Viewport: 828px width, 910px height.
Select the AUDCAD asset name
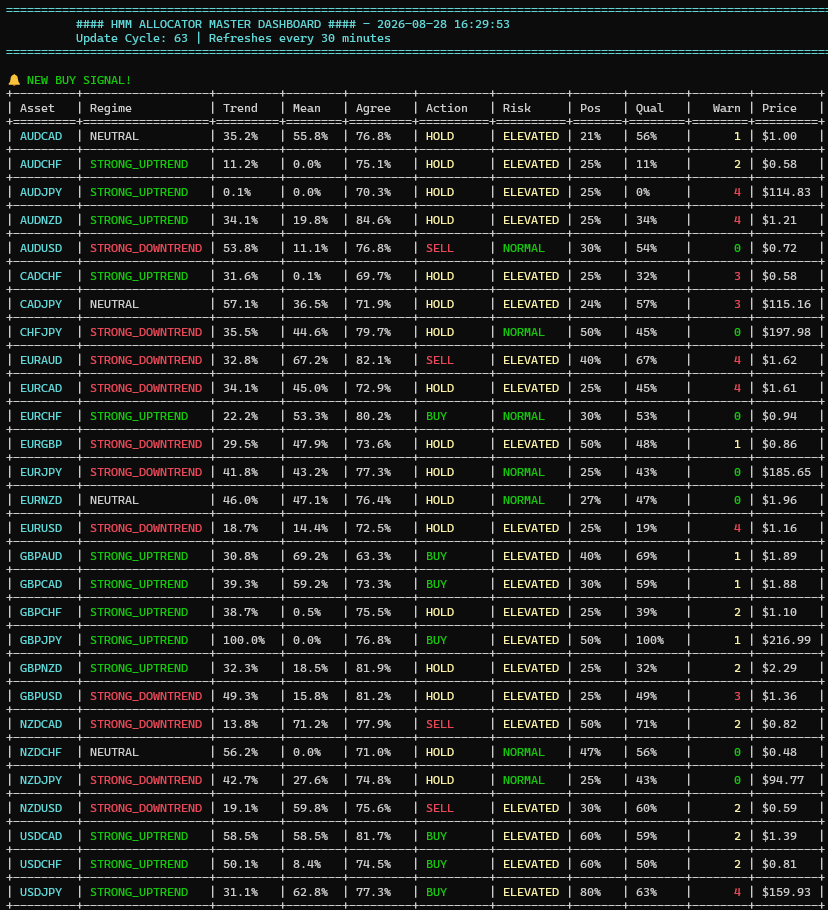coord(41,136)
